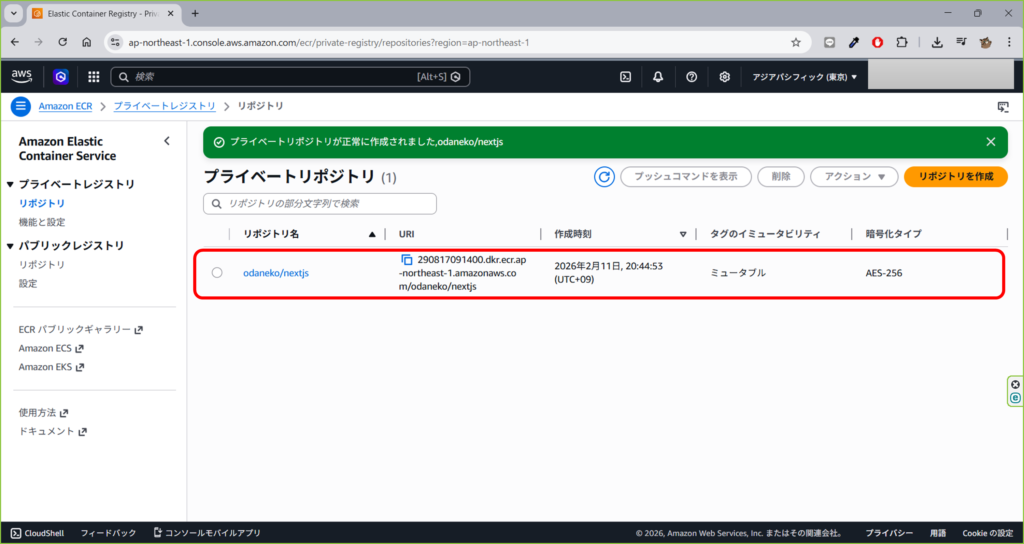Collapse the パブリックレジストリ sidebar section
1024x544 pixels.
[11, 246]
